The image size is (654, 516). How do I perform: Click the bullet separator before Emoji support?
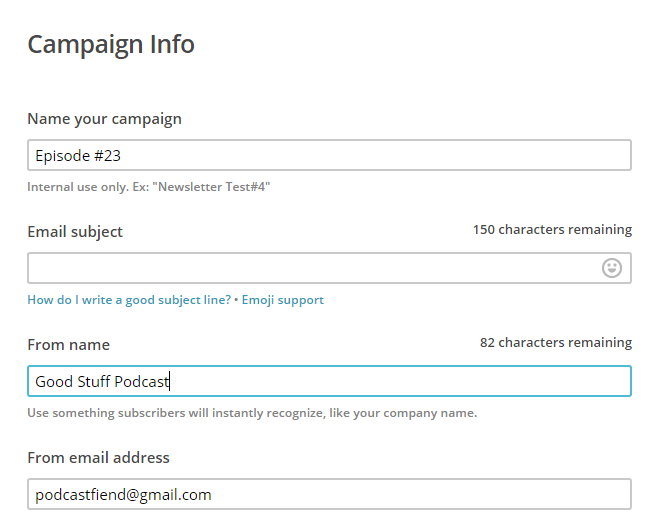tap(236, 300)
